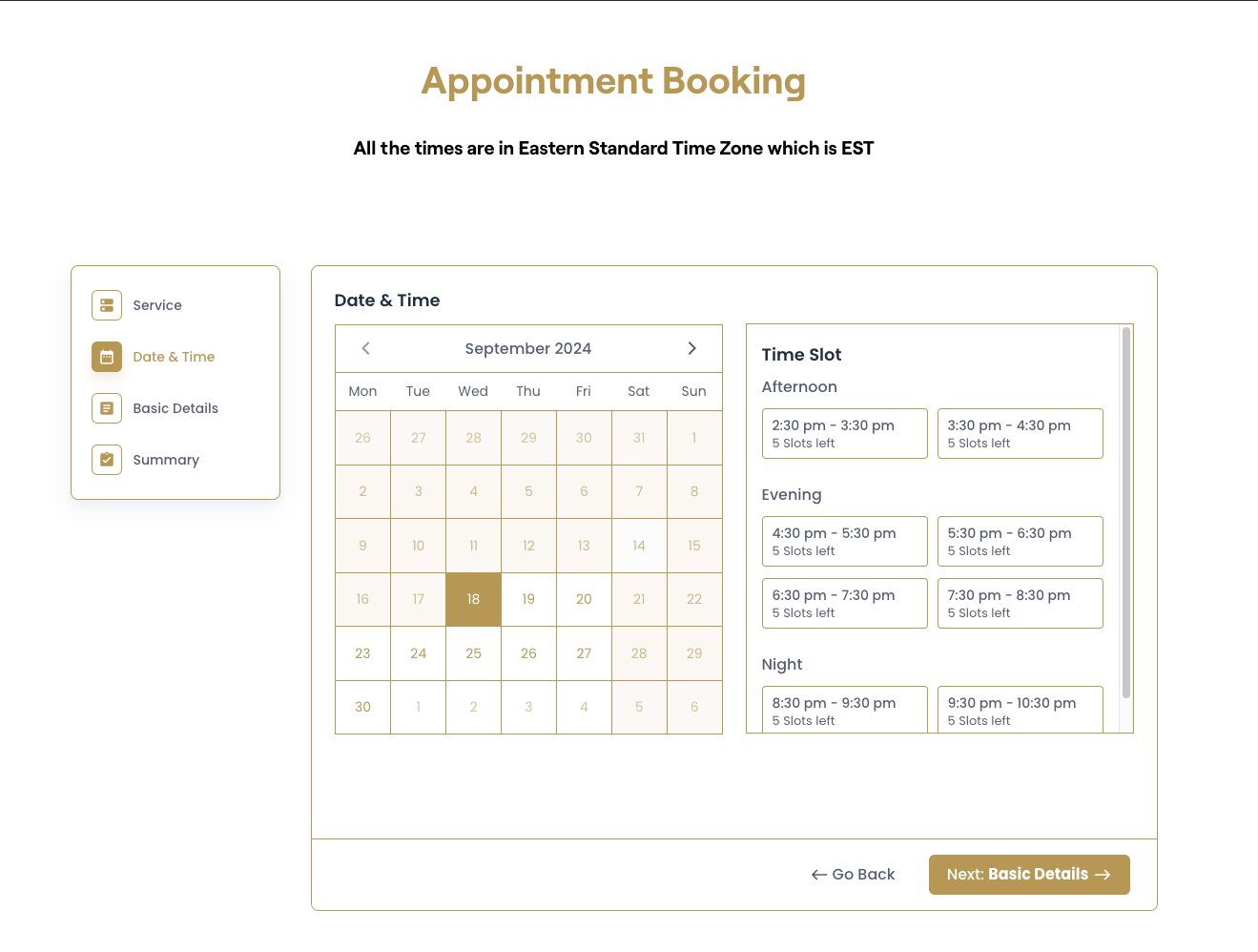1258x952 pixels.
Task: Go to previous month with left chevron
Action: (x=366, y=348)
